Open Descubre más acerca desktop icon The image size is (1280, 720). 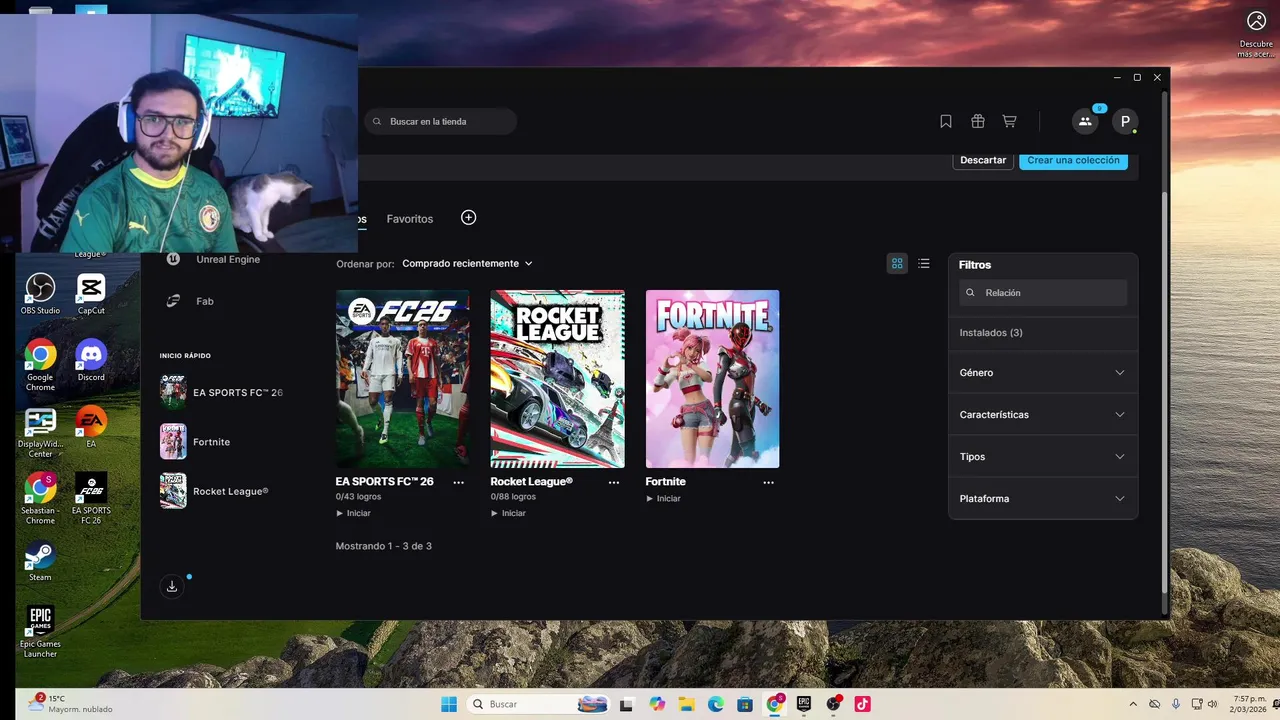pyautogui.click(x=1256, y=33)
